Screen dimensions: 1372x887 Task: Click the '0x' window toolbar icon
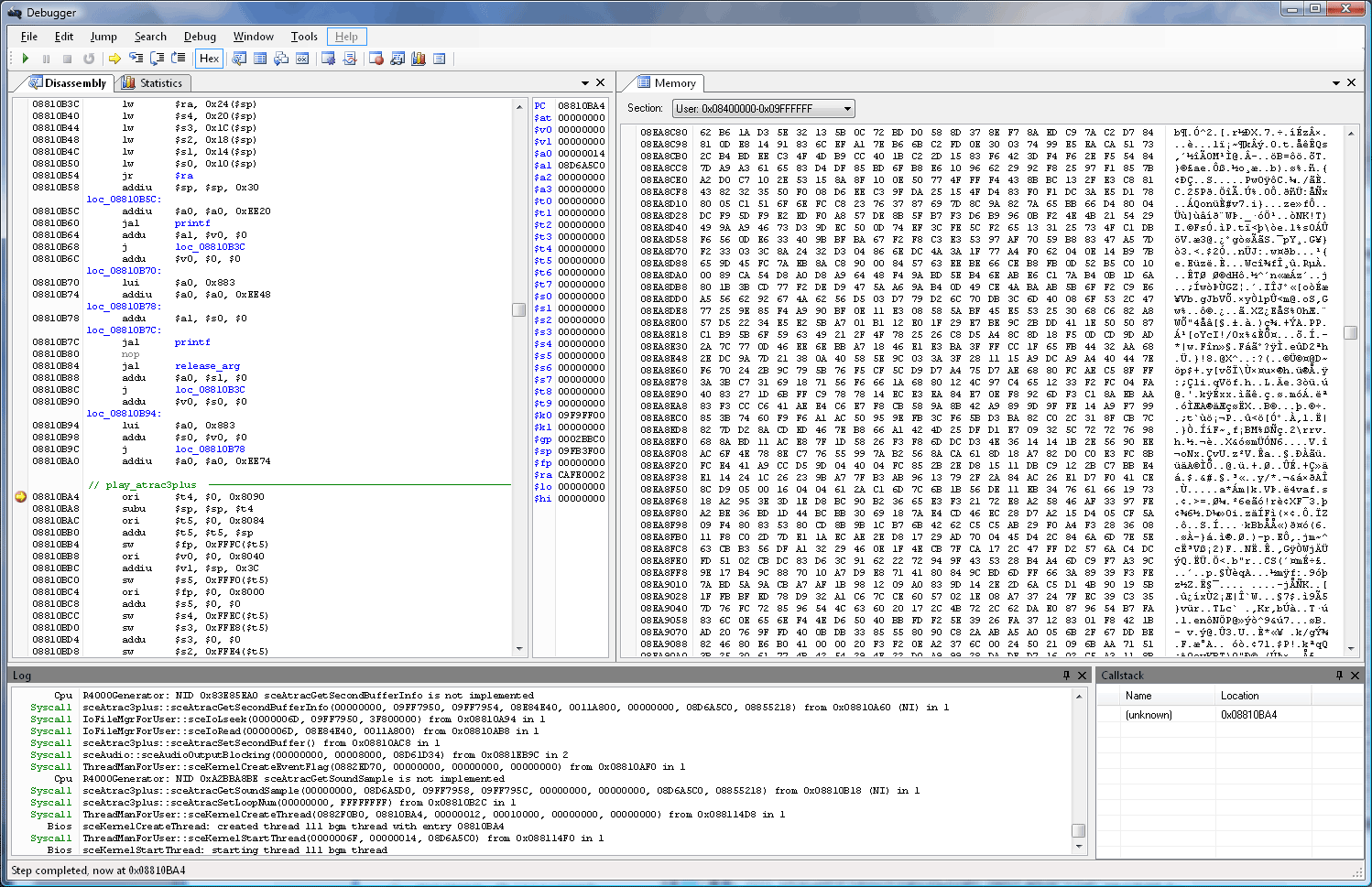(302, 59)
